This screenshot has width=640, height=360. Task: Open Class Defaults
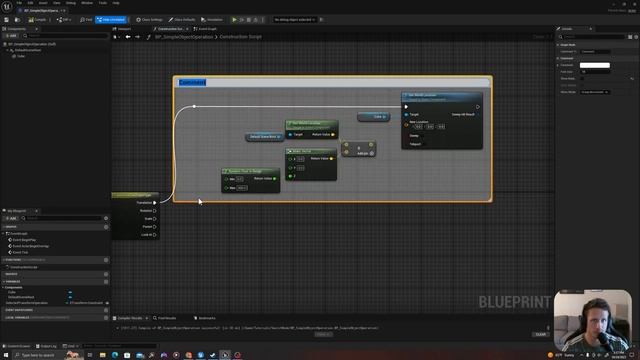pos(182,20)
